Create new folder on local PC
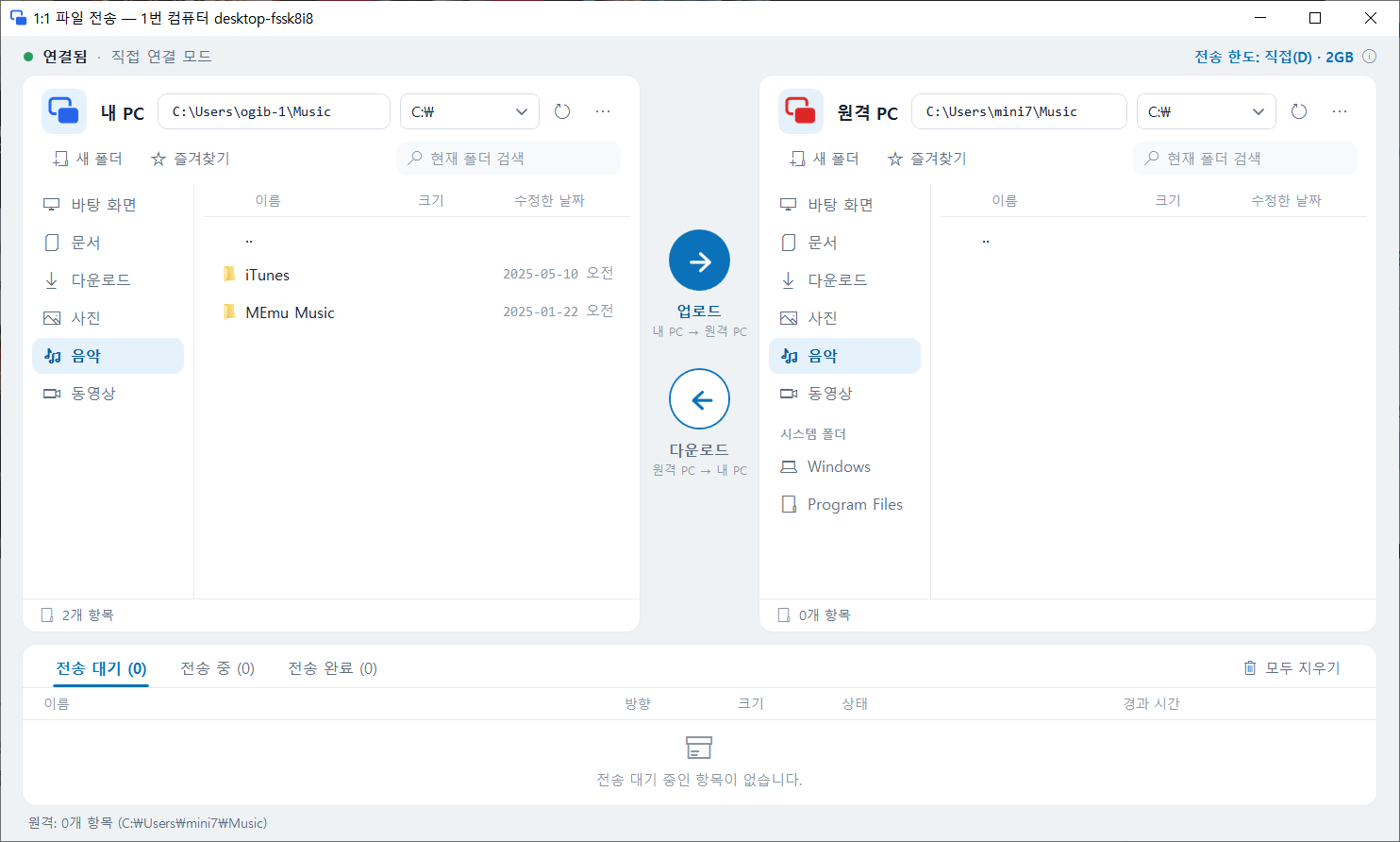The height and width of the screenshot is (842, 1400). 88,159
